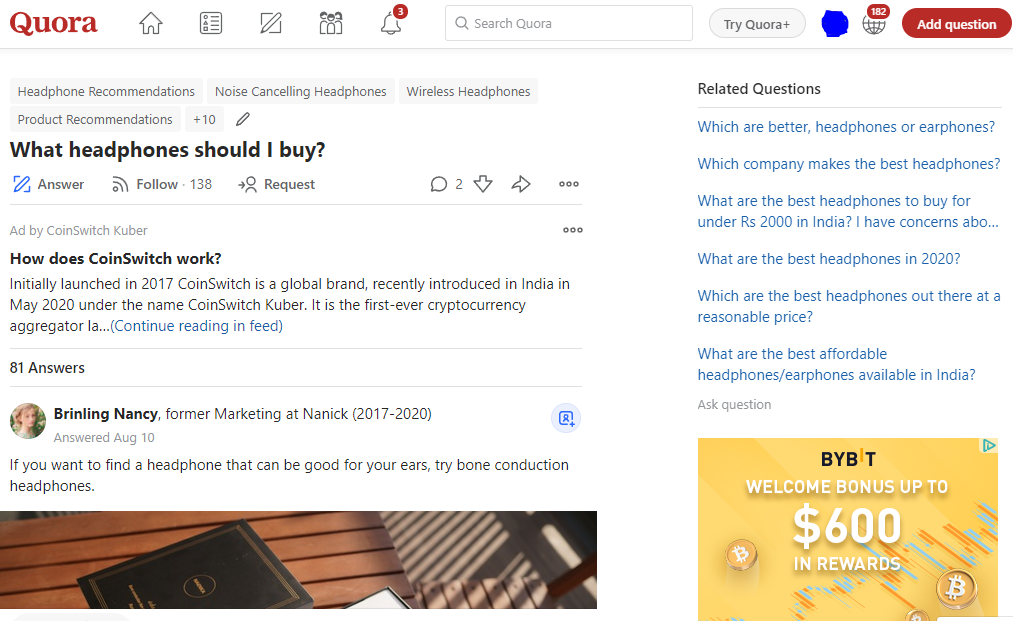Click the '81 Answers' count text
Image resolution: width=1013 pixels, height=621 pixels.
coord(47,368)
